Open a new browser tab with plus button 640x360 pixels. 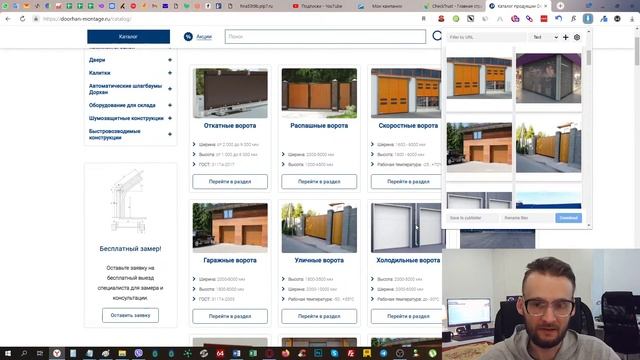point(560,6)
